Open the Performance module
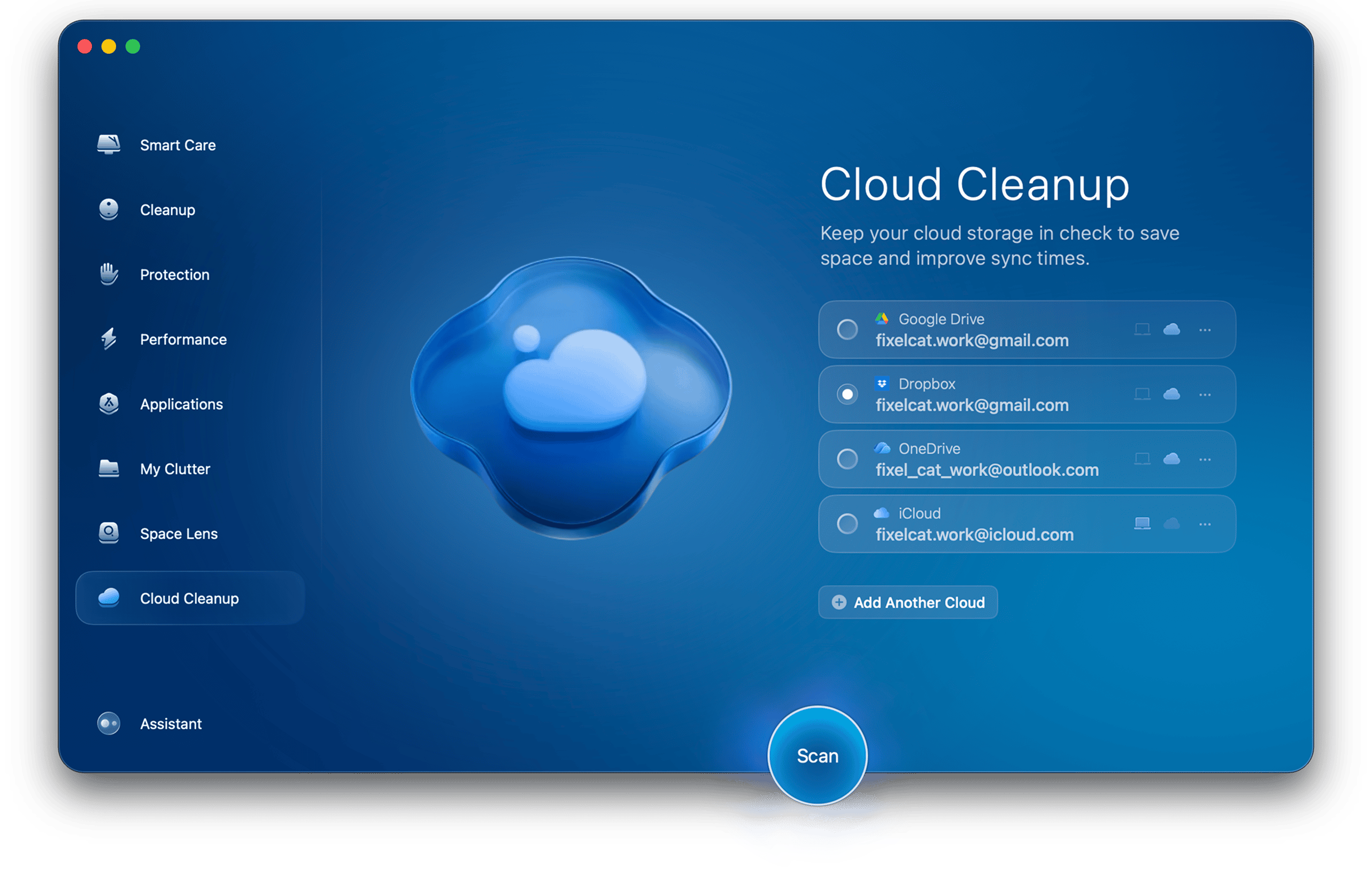 182,339
